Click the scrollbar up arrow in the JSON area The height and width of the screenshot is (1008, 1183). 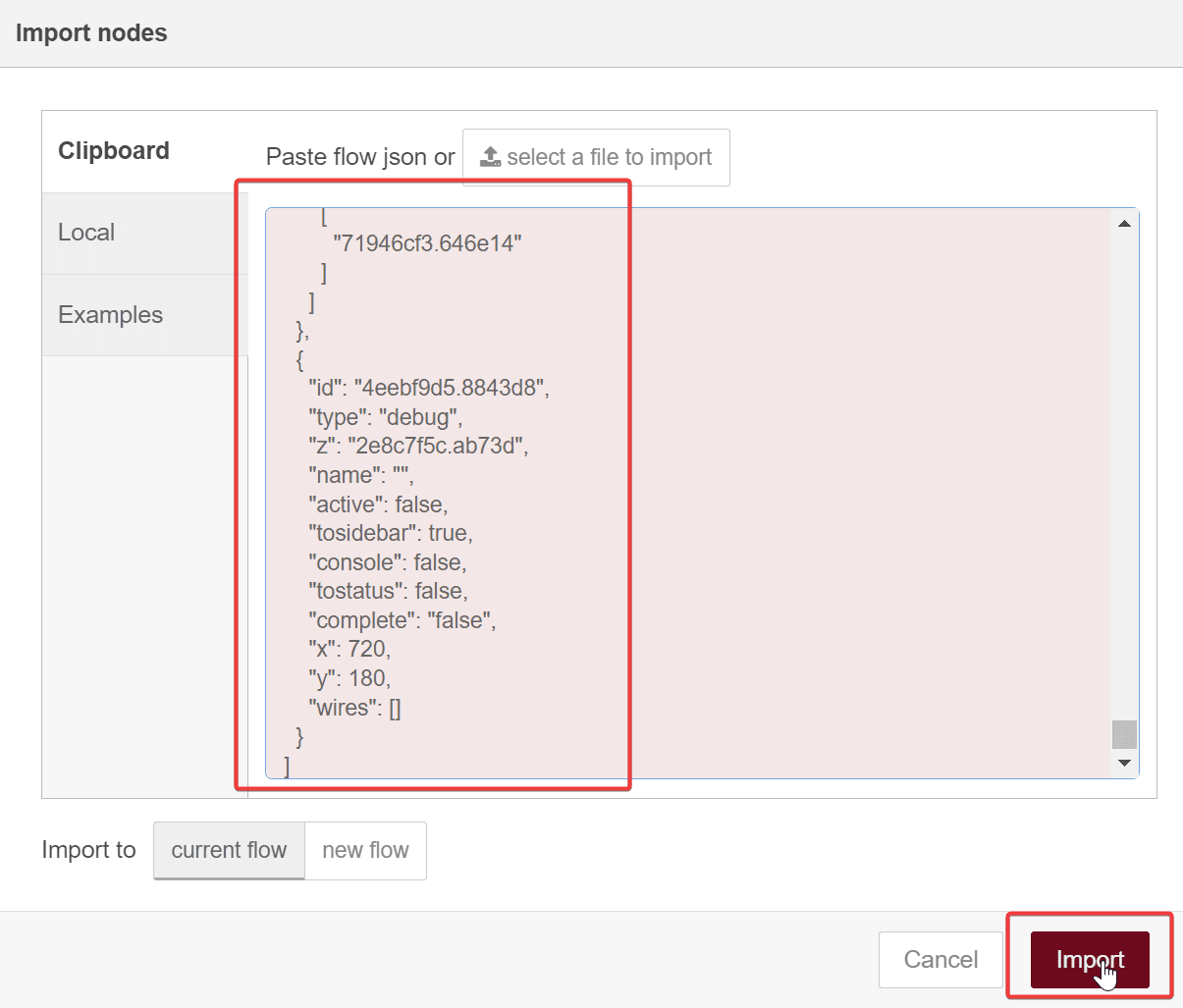pos(1125,223)
